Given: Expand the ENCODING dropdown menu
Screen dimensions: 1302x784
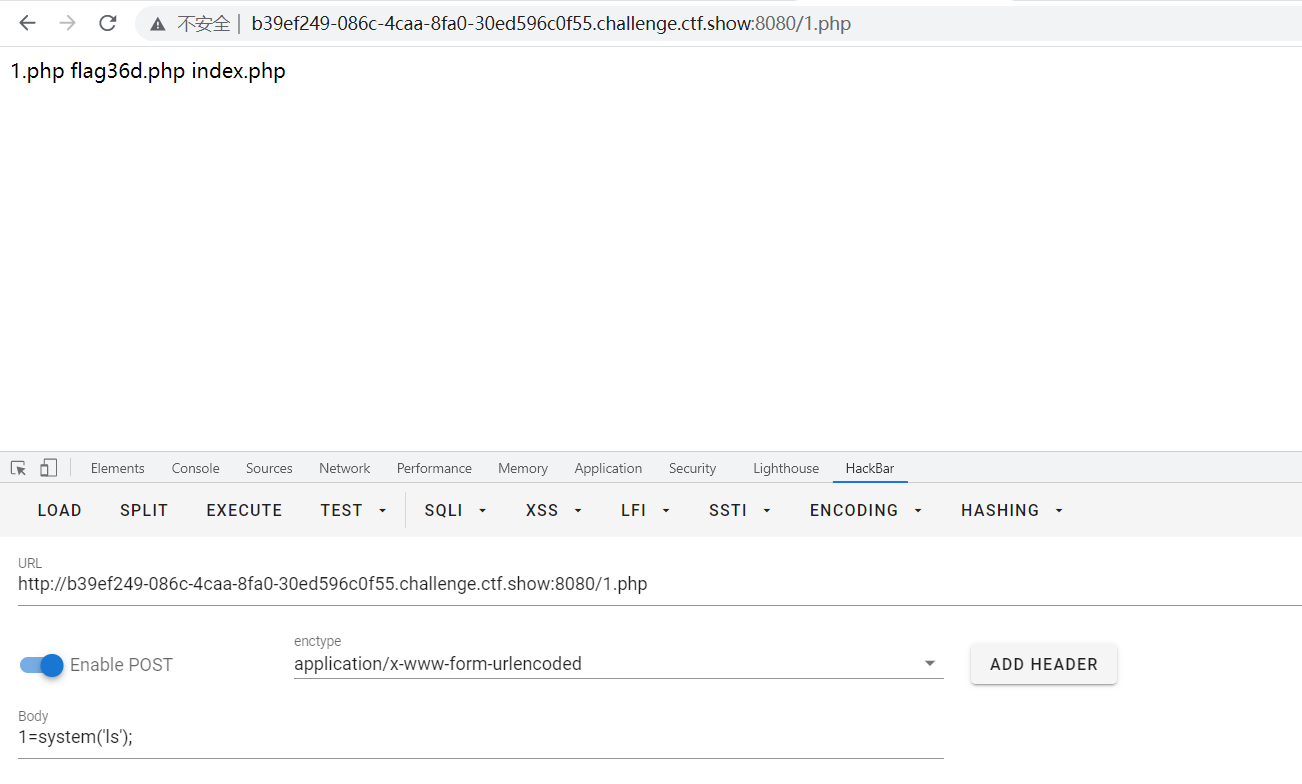Looking at the screenshot, I should pyautogui.click(x=866, y=510).
